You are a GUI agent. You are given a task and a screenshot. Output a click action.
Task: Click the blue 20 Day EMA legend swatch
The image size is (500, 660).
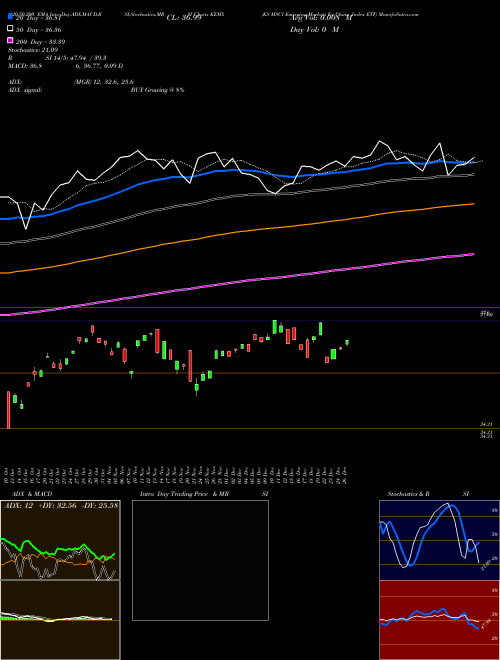coord(10,17)
